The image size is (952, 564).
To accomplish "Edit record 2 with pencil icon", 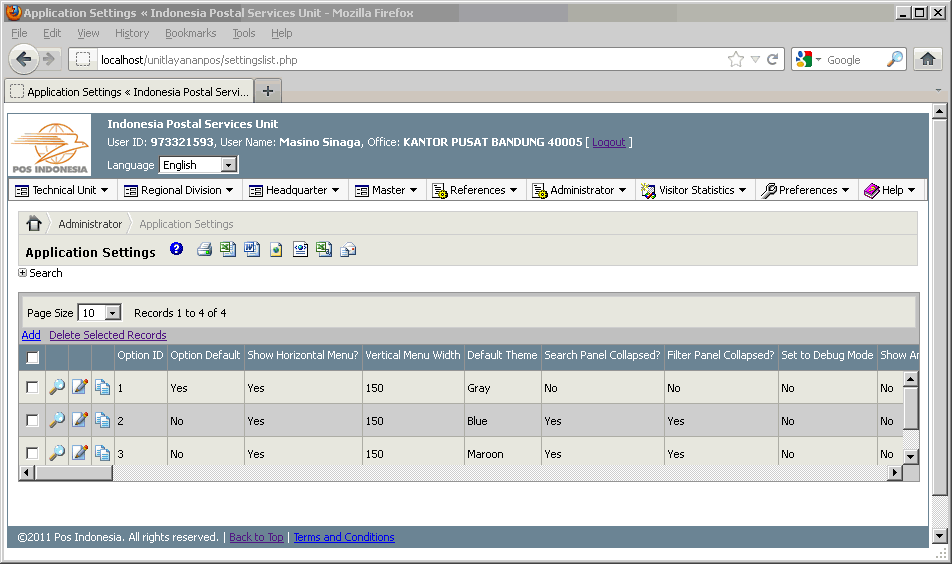I will 80,421.
